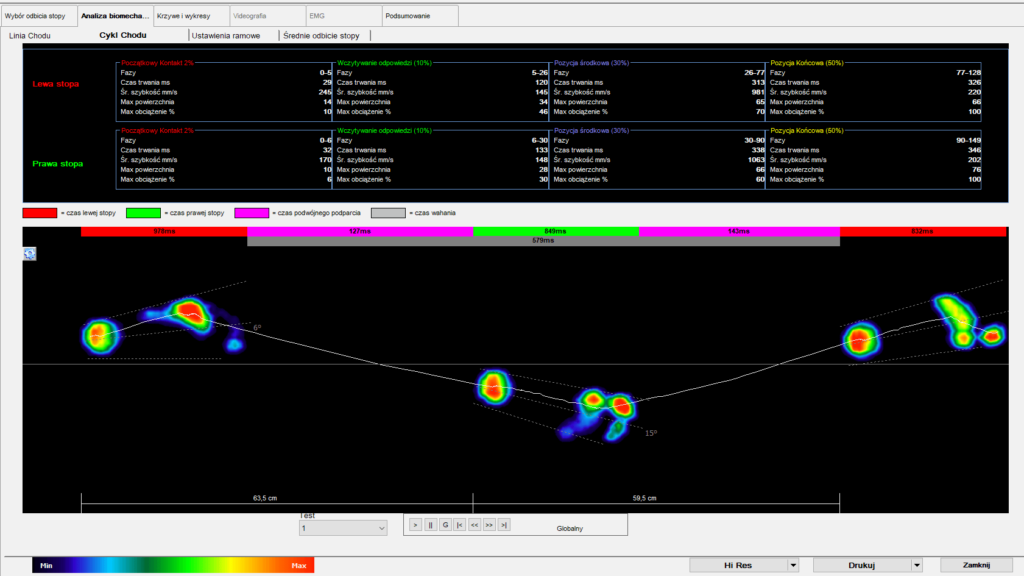Open the Analiza biomecha... tab

point(115,16)
